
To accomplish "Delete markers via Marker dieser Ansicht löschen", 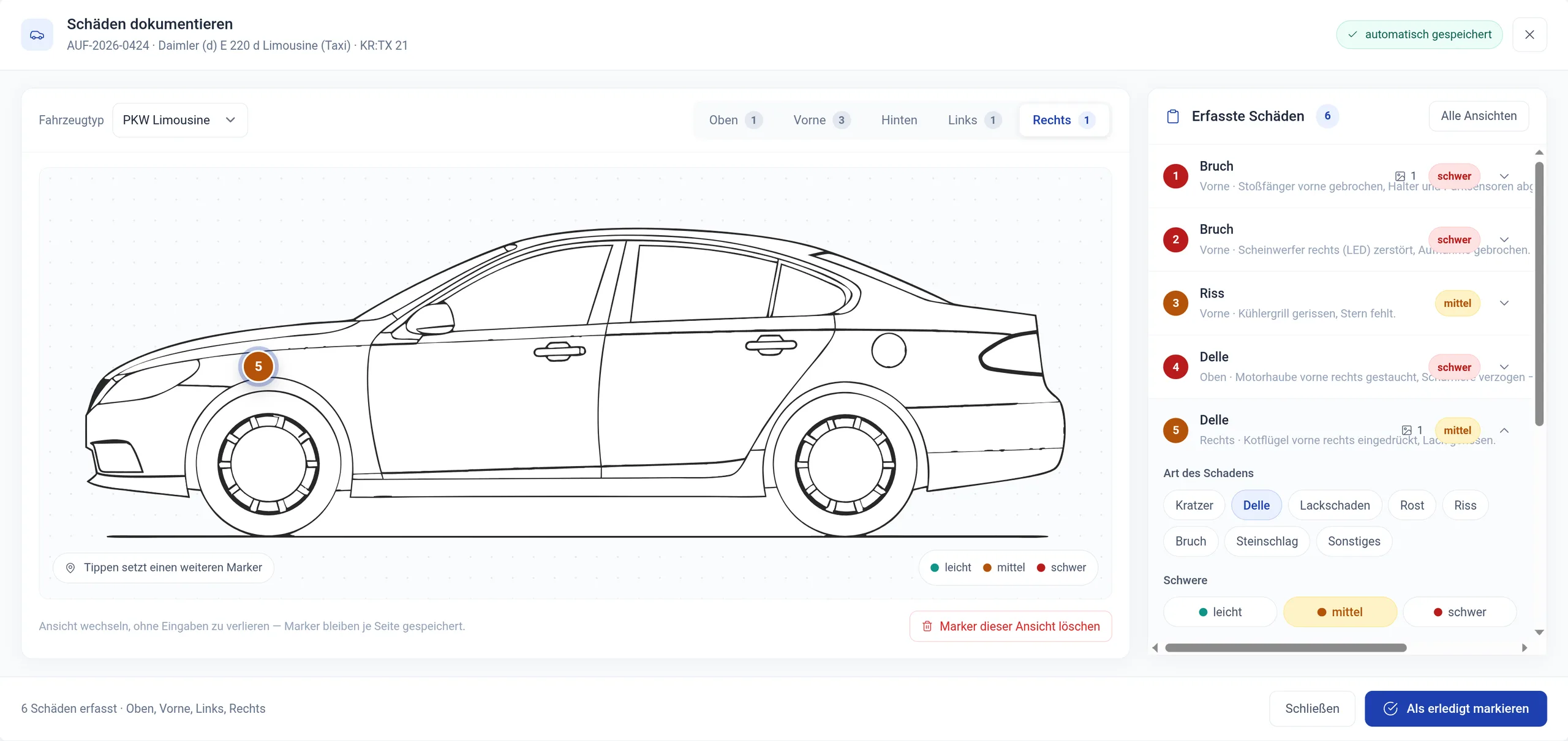I will tap(1011, 626).
